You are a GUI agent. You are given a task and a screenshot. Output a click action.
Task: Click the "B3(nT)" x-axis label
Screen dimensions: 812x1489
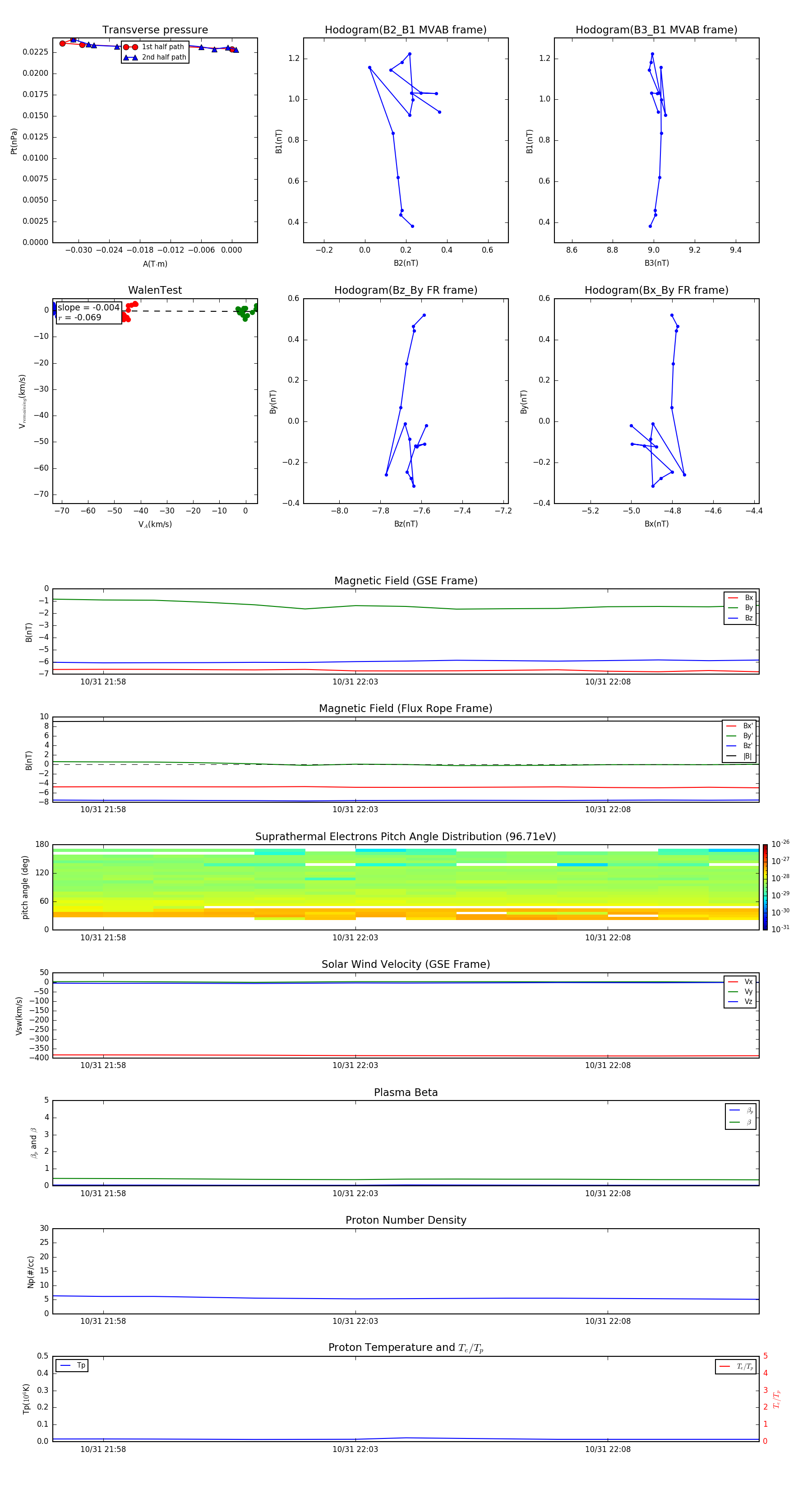(656, 263)
